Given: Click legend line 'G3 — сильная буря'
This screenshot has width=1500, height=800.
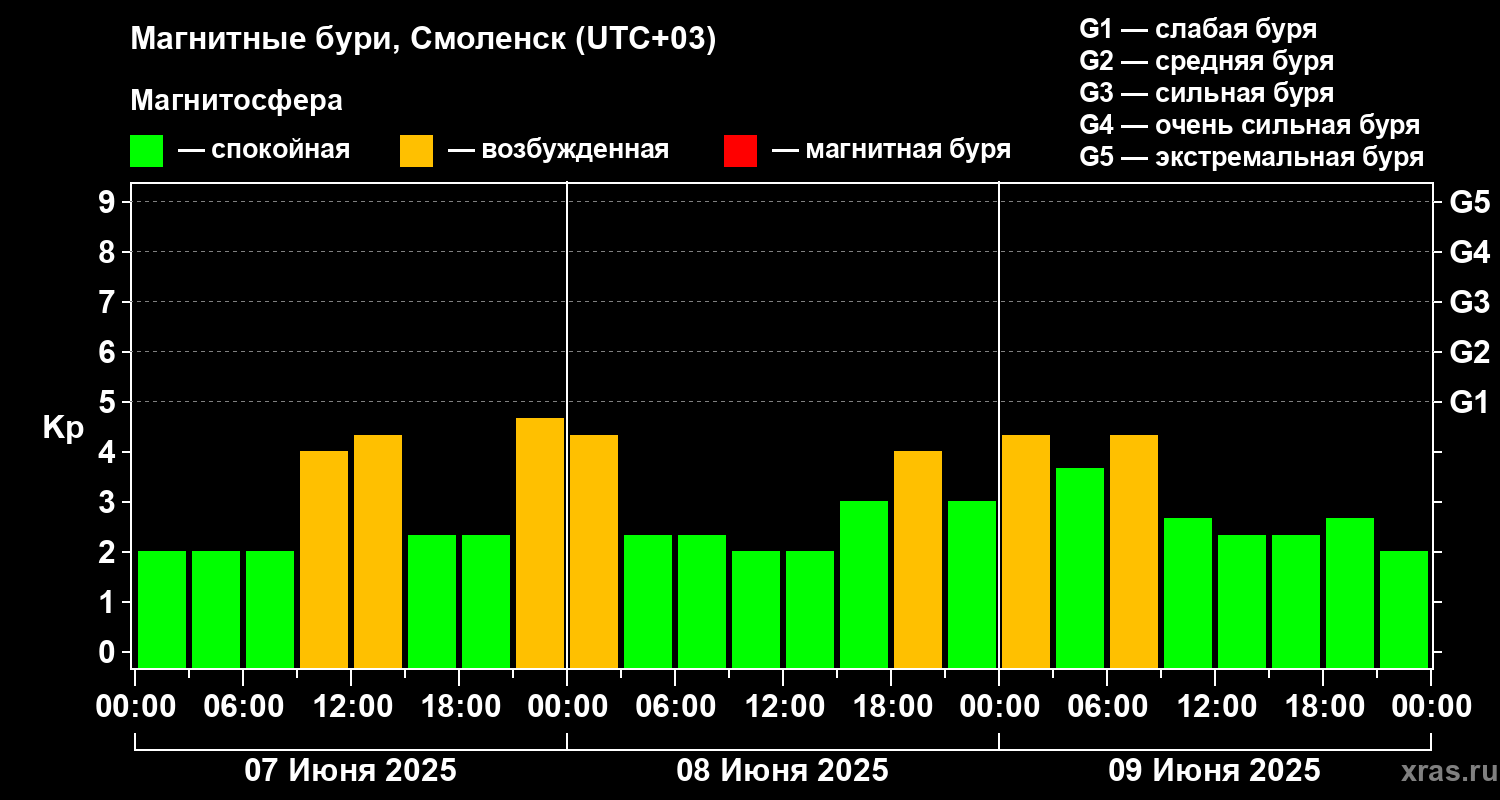Looking at the screenshot, I should (x=1206, y=93).
